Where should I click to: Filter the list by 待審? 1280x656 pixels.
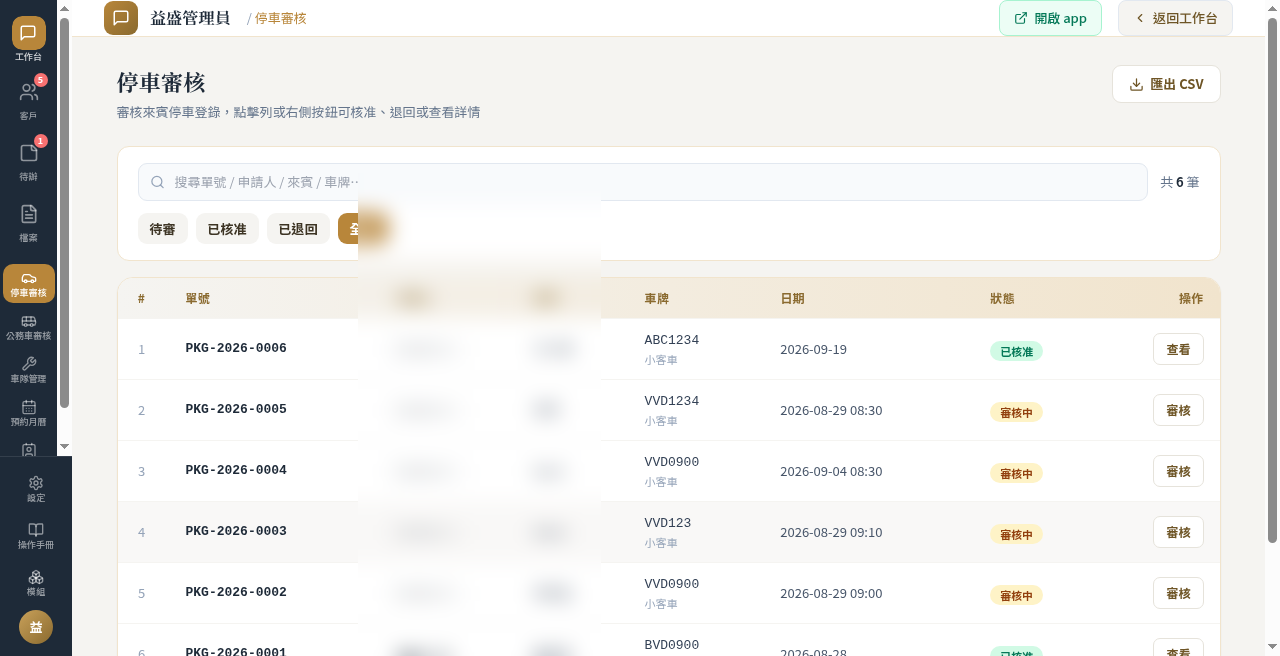pos(163,229)
